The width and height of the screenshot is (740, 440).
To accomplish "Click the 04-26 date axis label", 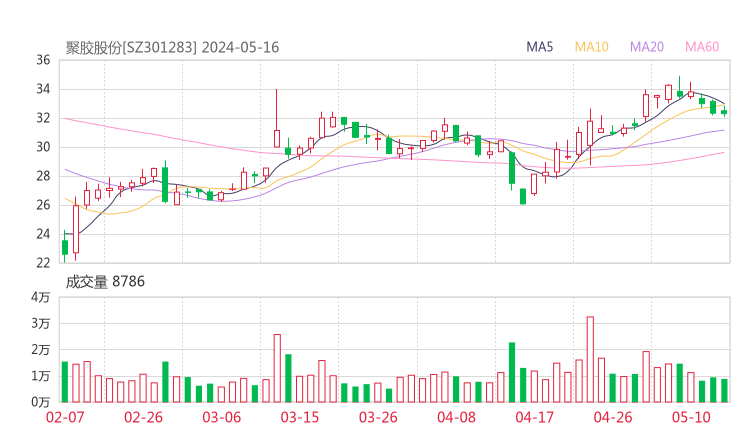I will tap(613, 417).
